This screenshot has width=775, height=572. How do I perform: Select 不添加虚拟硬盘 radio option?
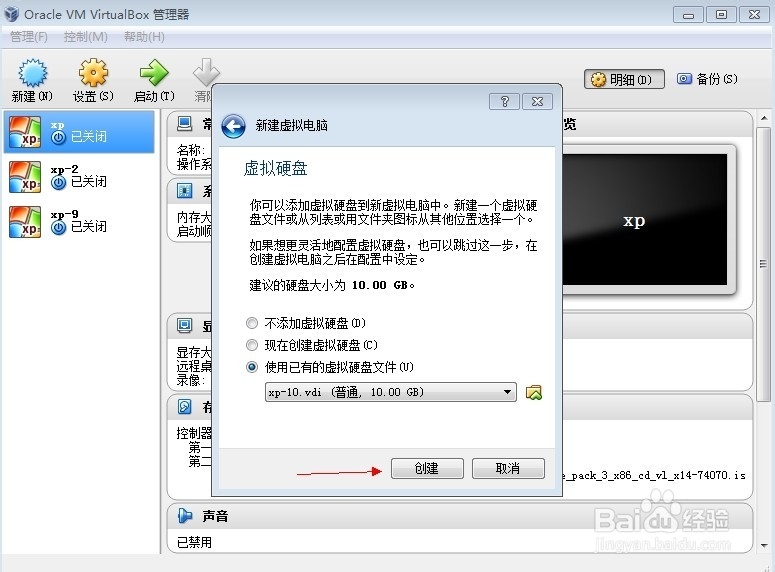click(x=252, y=323)
